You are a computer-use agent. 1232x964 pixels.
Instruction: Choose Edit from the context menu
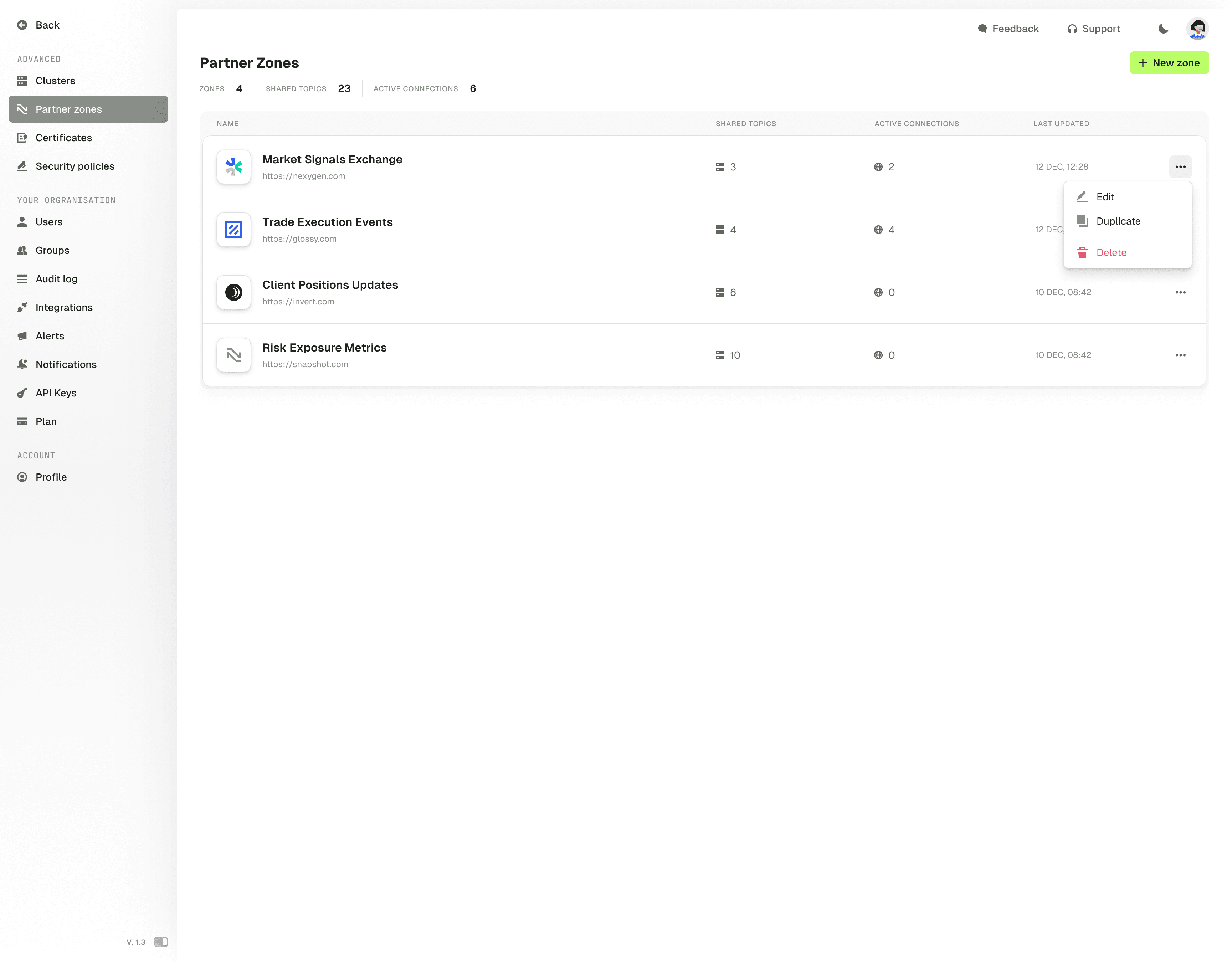click(1104, 197)
